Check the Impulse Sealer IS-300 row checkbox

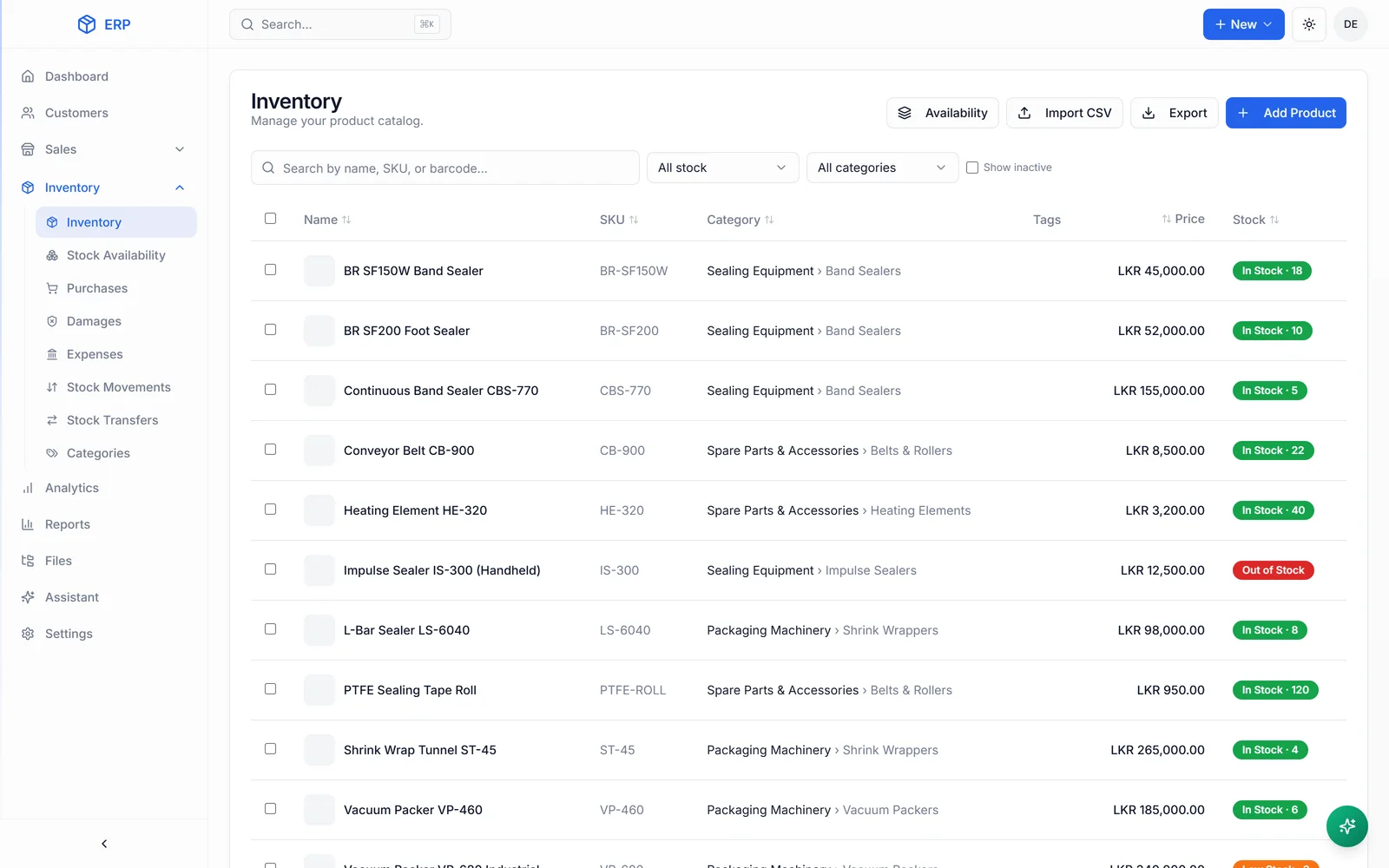pos(270,569)
